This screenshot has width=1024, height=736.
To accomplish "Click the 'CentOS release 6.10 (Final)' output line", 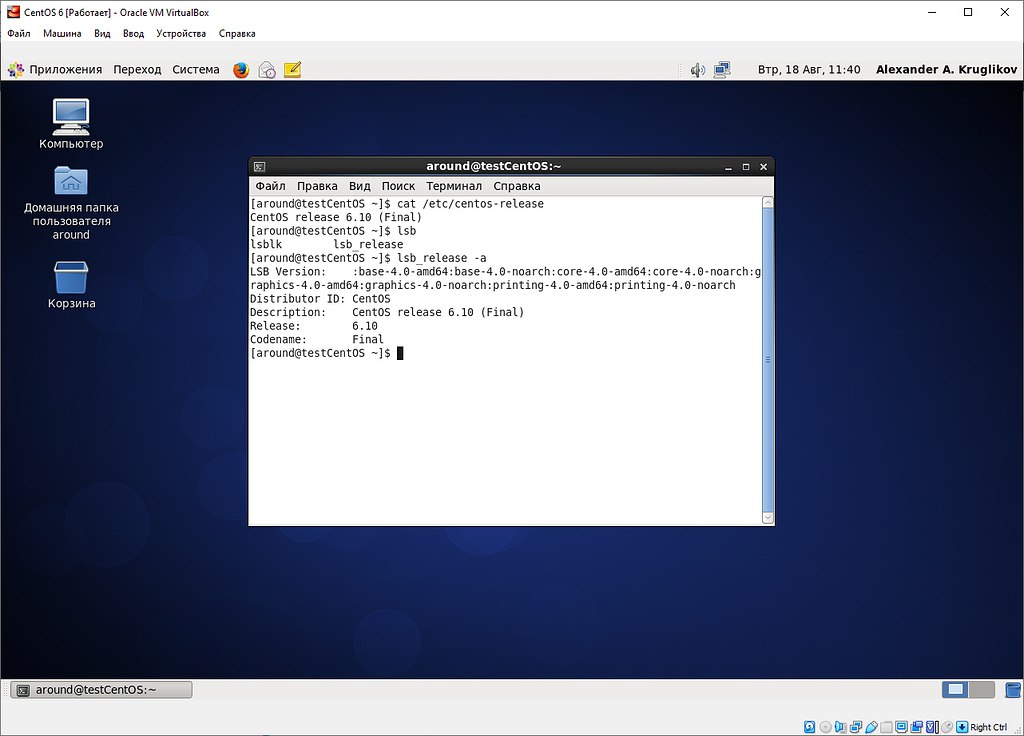I will click(x=336, y=217).
